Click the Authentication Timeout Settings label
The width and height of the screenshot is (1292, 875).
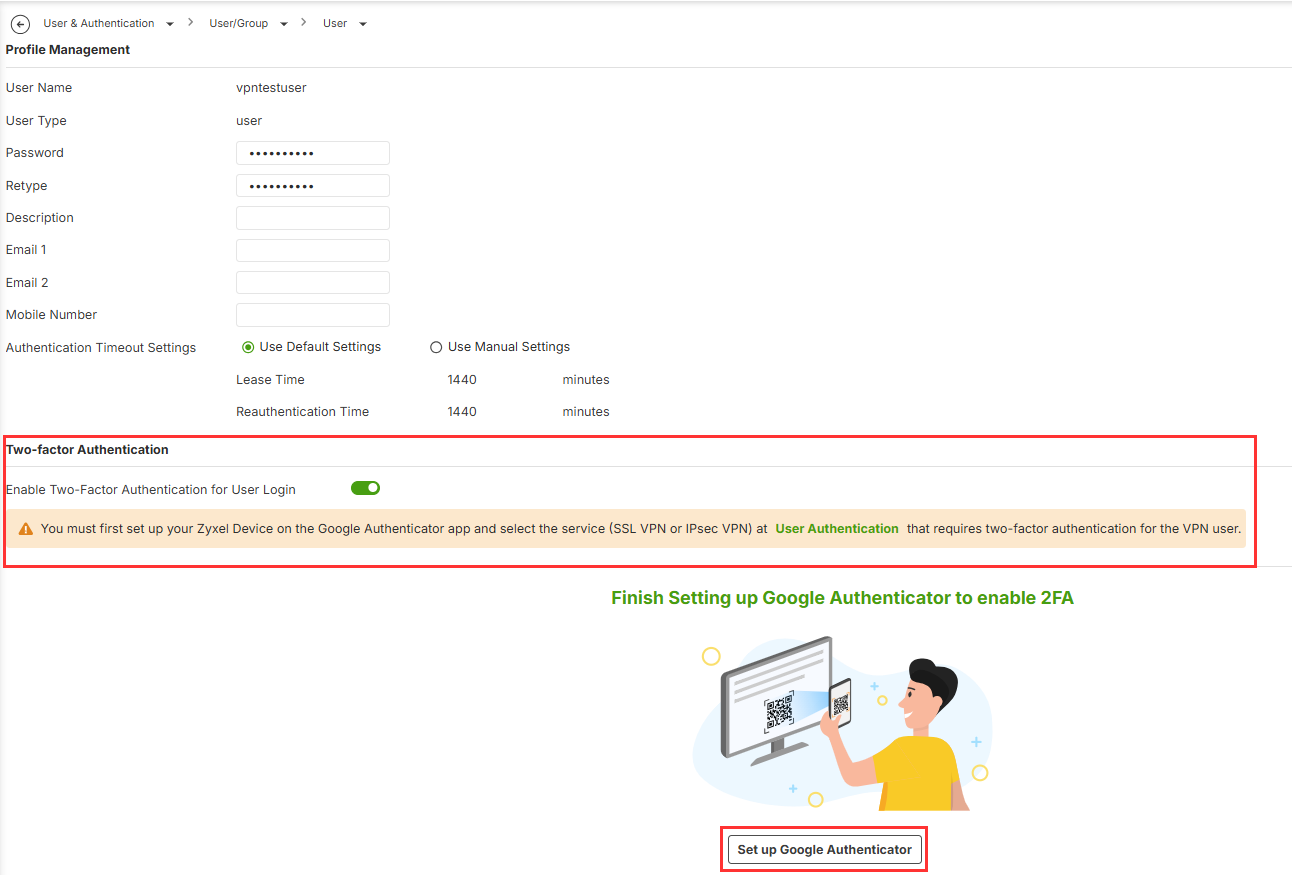(101, 348)
